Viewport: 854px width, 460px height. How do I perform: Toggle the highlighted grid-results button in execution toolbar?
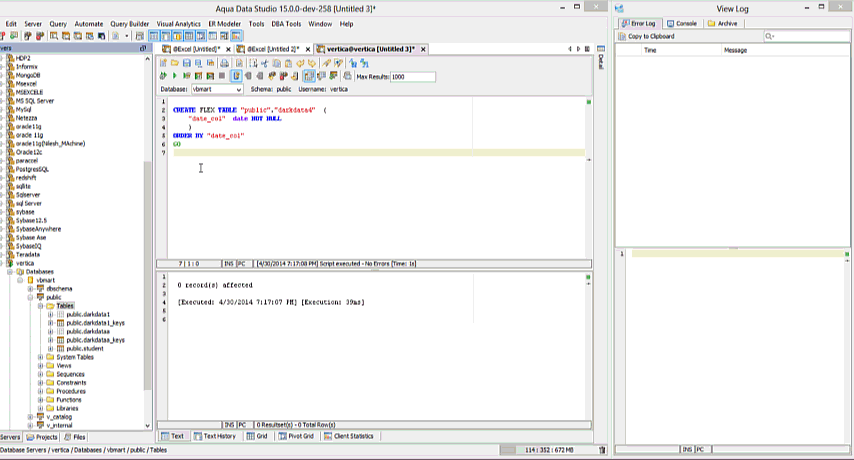(309, 76)
